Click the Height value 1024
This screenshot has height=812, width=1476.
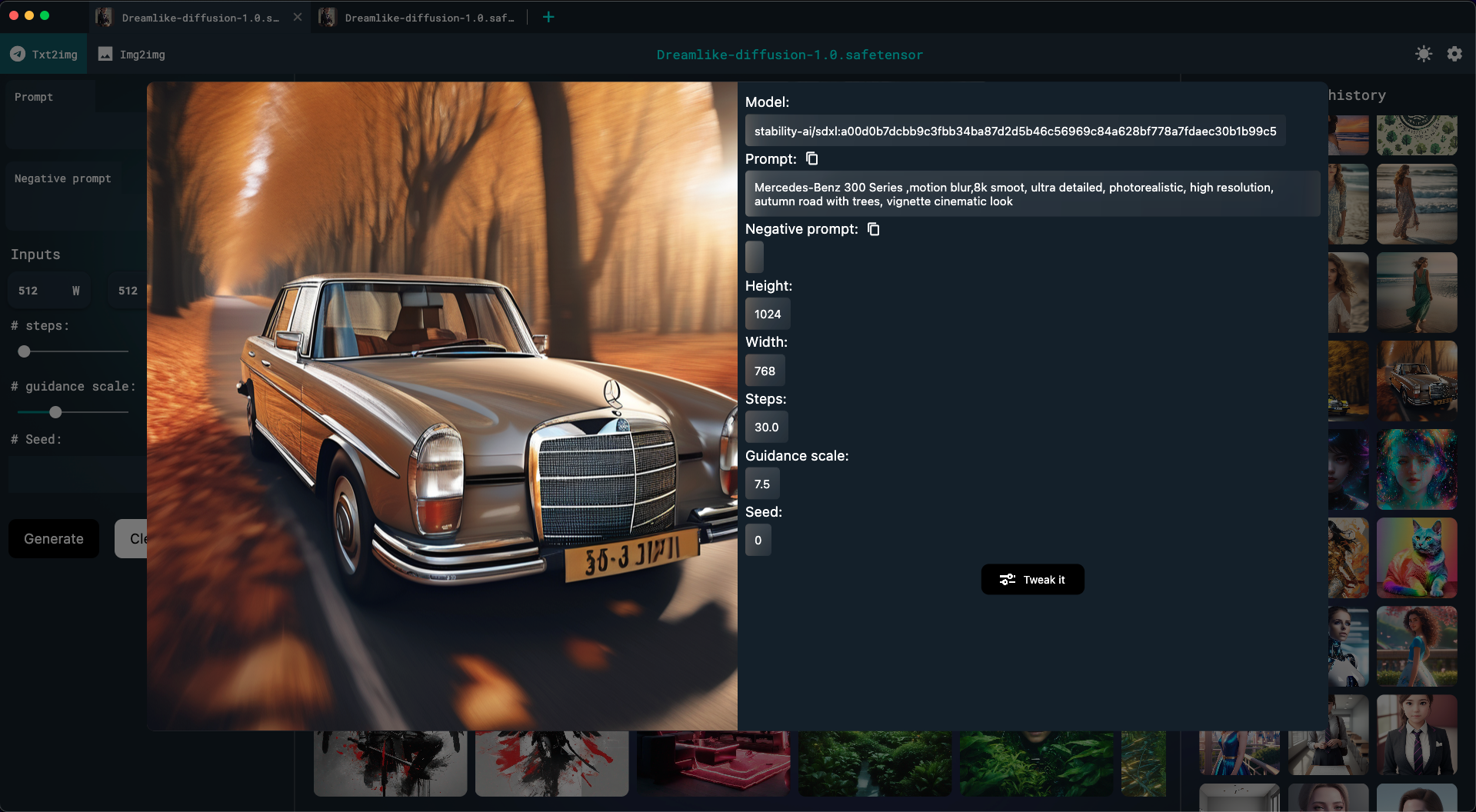(x=768, y=314)
